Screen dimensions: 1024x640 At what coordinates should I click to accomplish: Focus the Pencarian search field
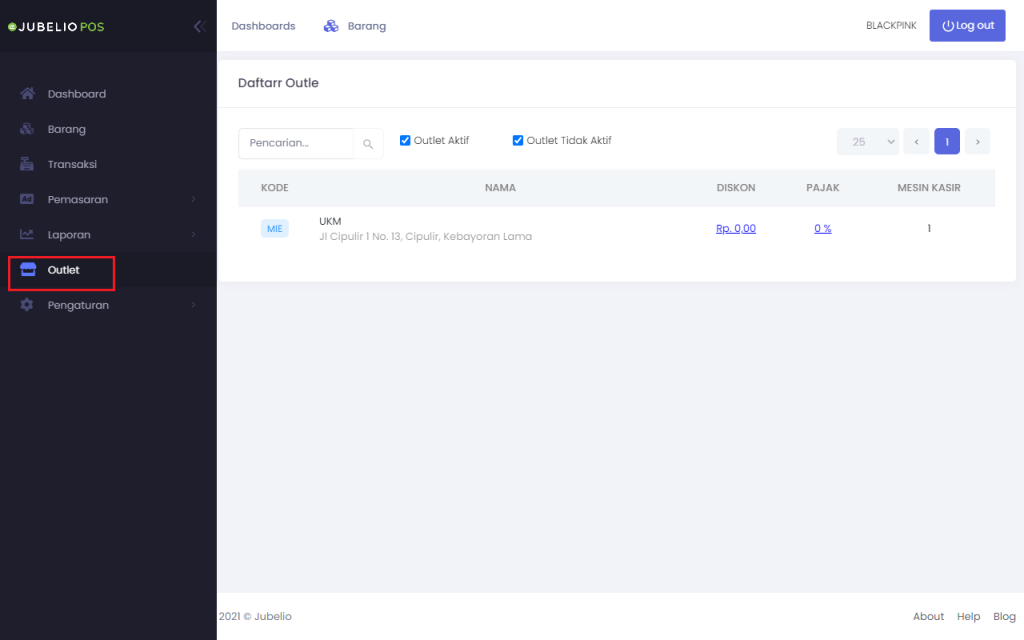pos(296,144)
